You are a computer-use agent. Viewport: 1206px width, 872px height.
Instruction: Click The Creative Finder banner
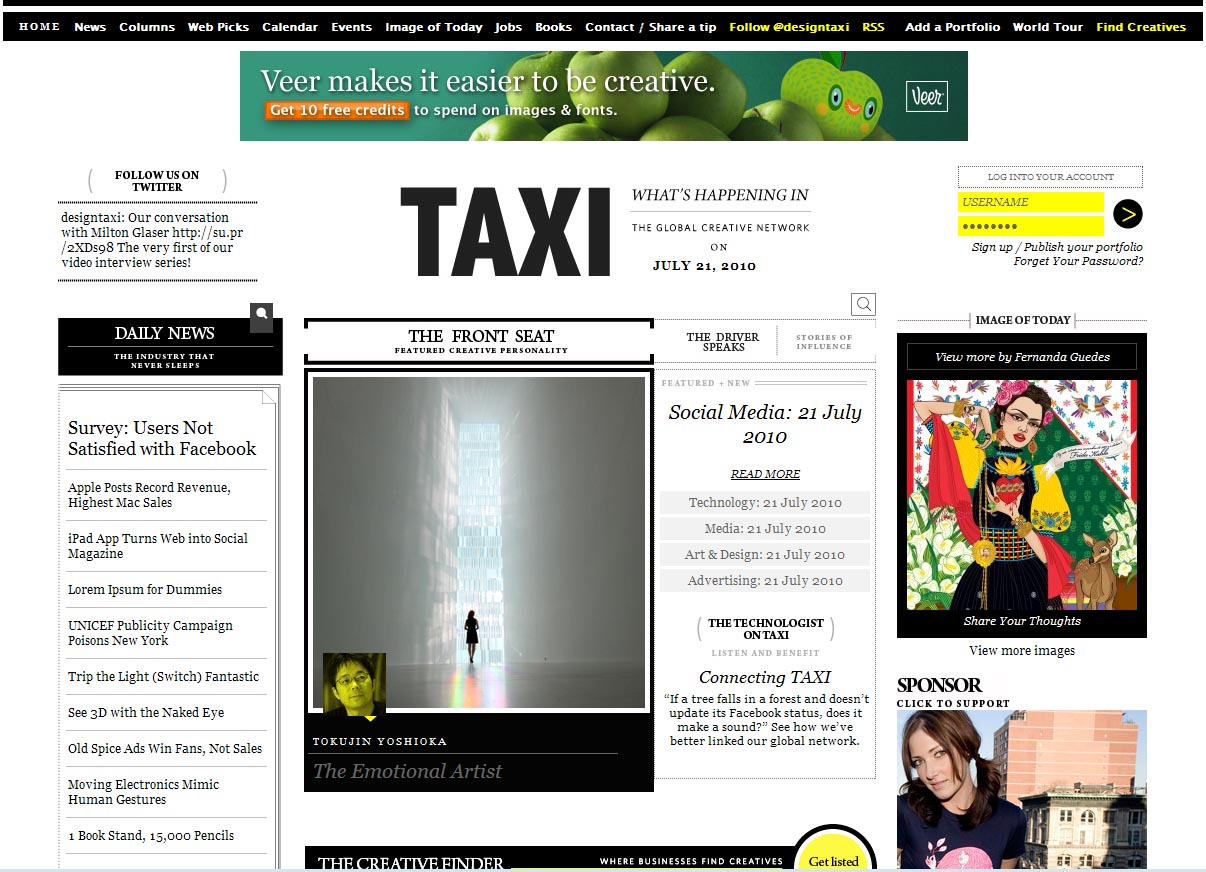tap(550, 860)
